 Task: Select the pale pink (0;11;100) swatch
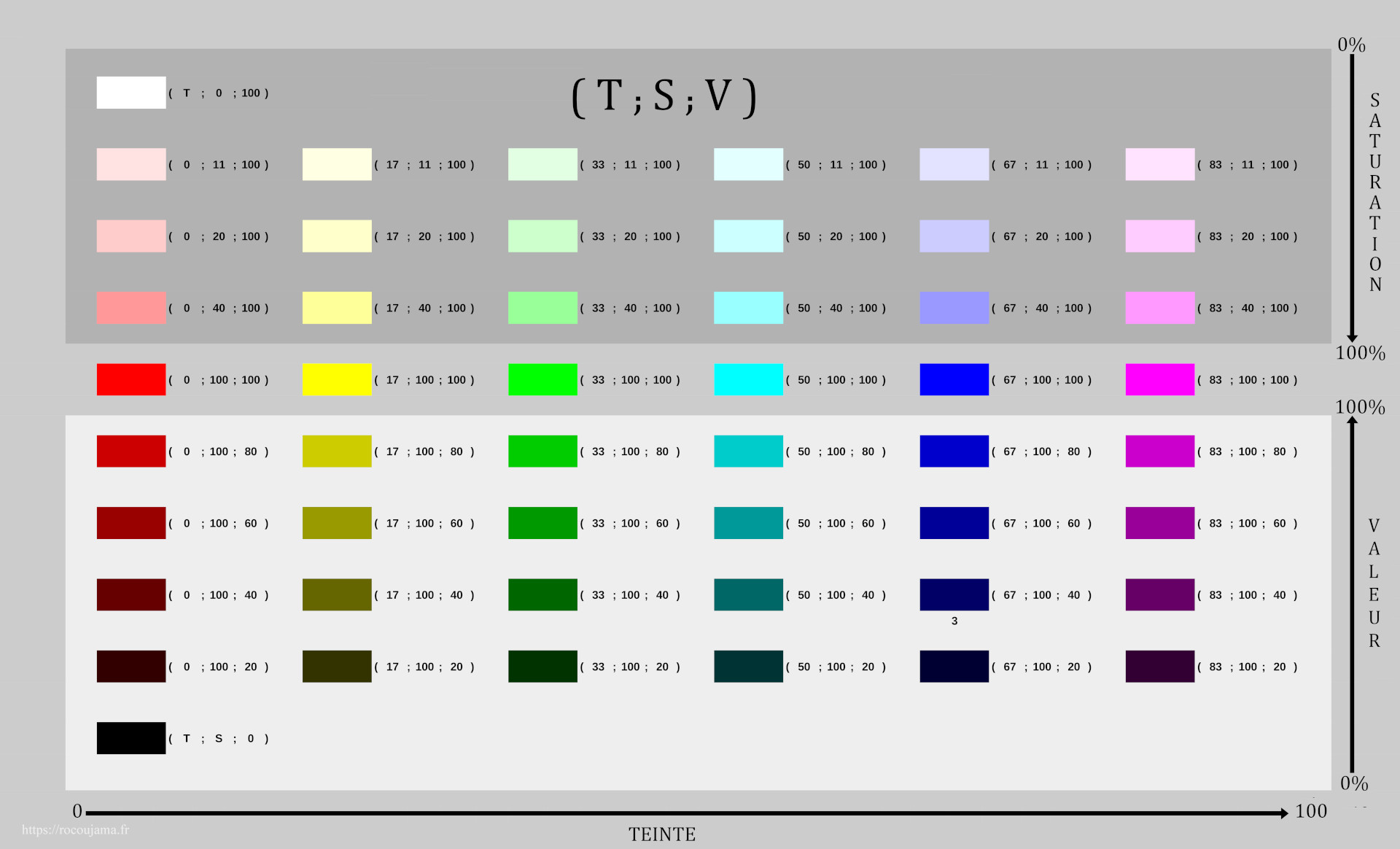point(131,164)
